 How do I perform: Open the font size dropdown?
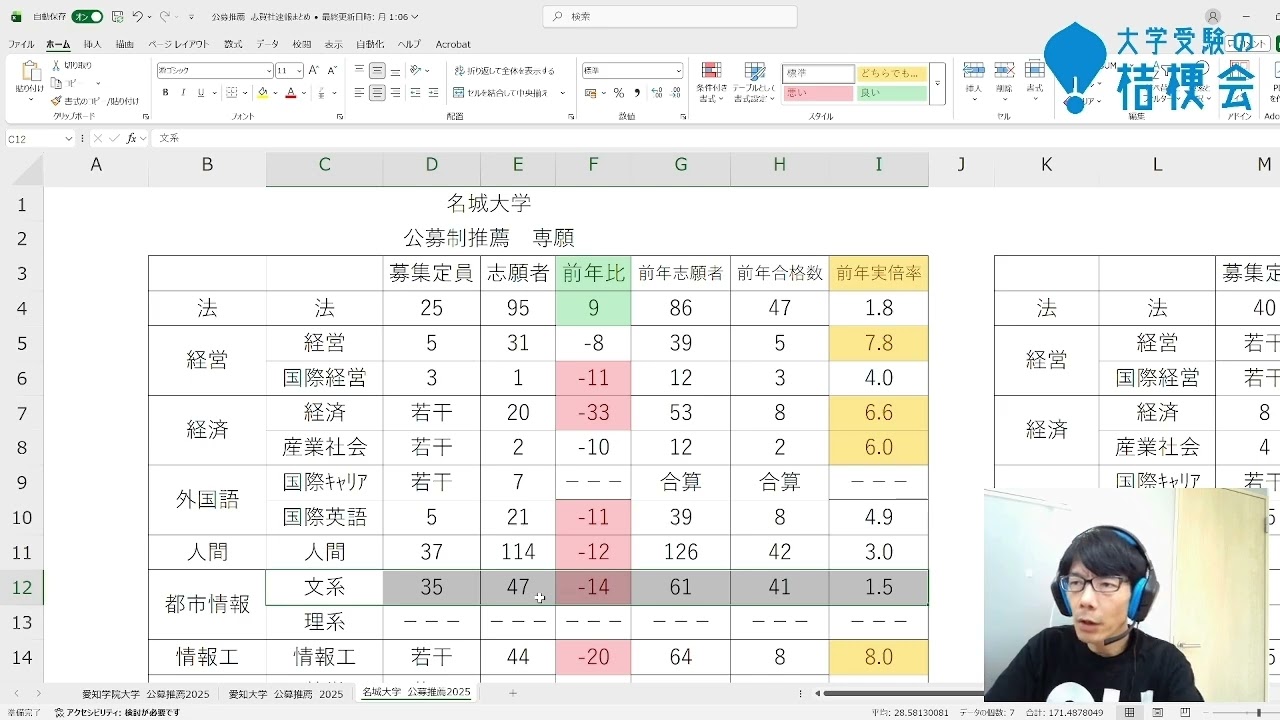pyautogui.click(x=299, y=71)
